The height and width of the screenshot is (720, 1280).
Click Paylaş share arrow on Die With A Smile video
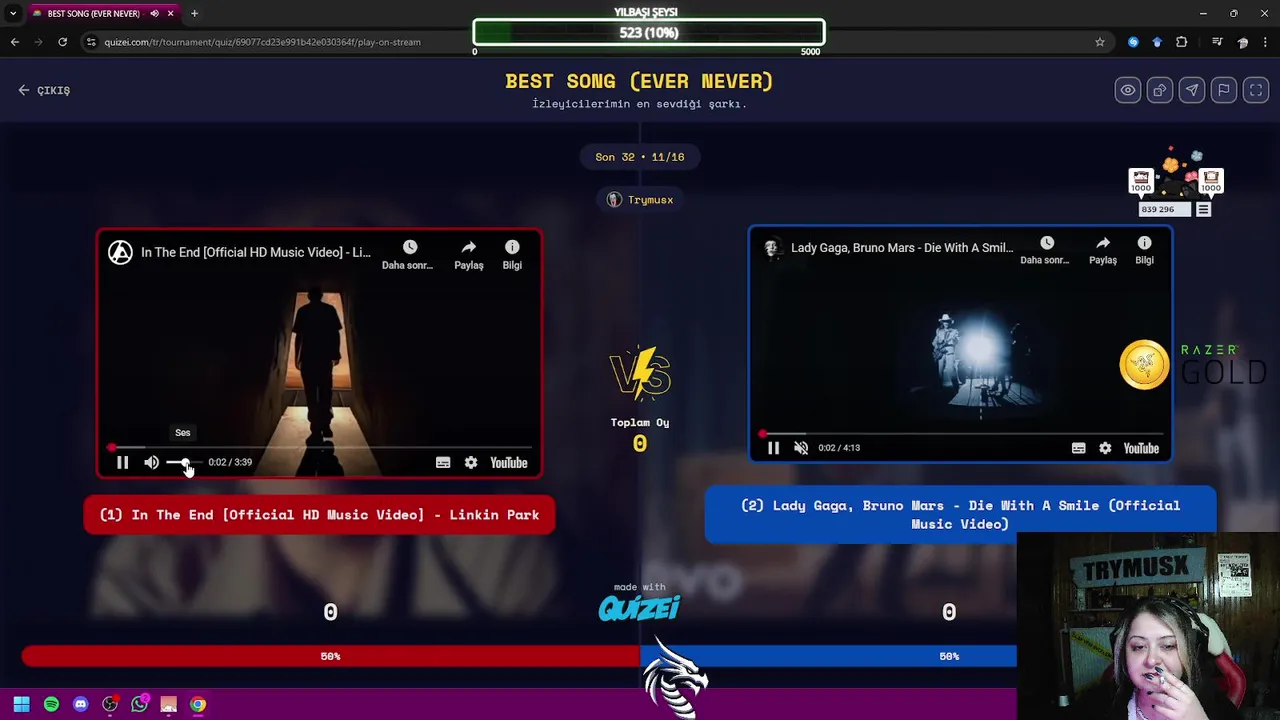pyautogui.click(x=1103, y=250)
